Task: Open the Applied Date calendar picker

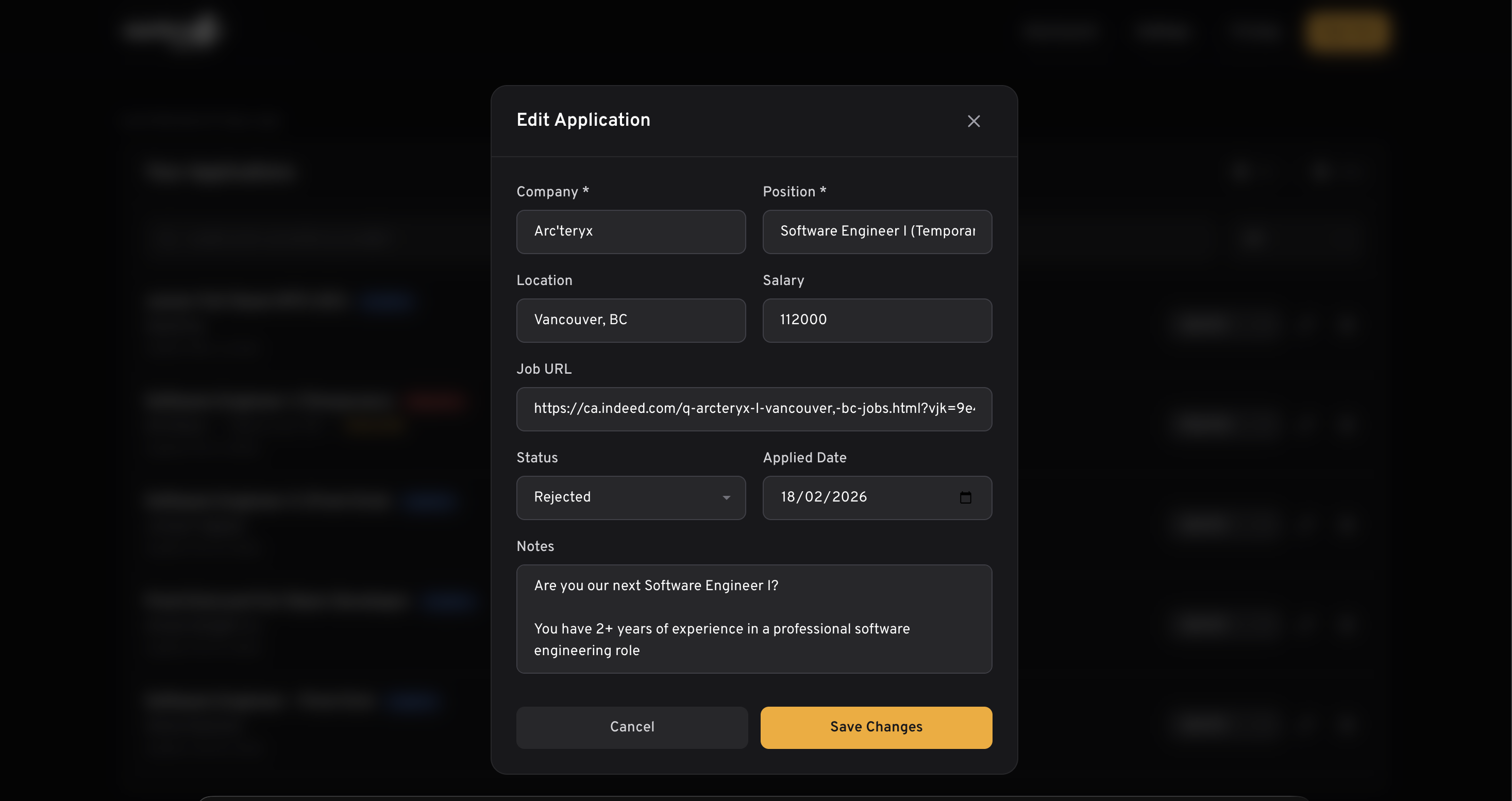Action: [x=965, y=497]
